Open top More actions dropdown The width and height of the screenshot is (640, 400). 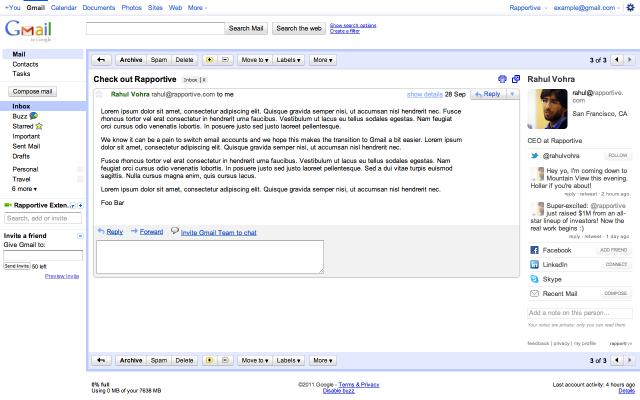pyautogui.click(x=322, y=60)
